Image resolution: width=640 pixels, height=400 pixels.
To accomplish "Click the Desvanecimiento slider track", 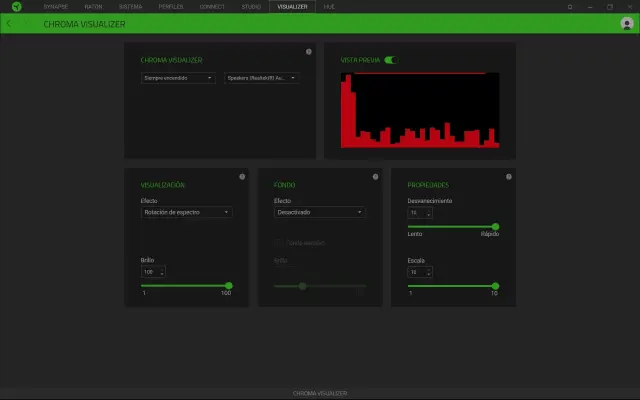I will coord(452,227).
